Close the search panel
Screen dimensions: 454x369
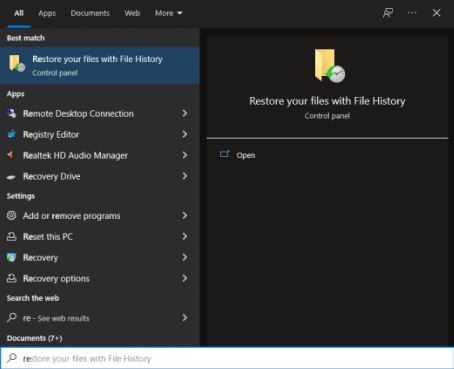point(436,13)
